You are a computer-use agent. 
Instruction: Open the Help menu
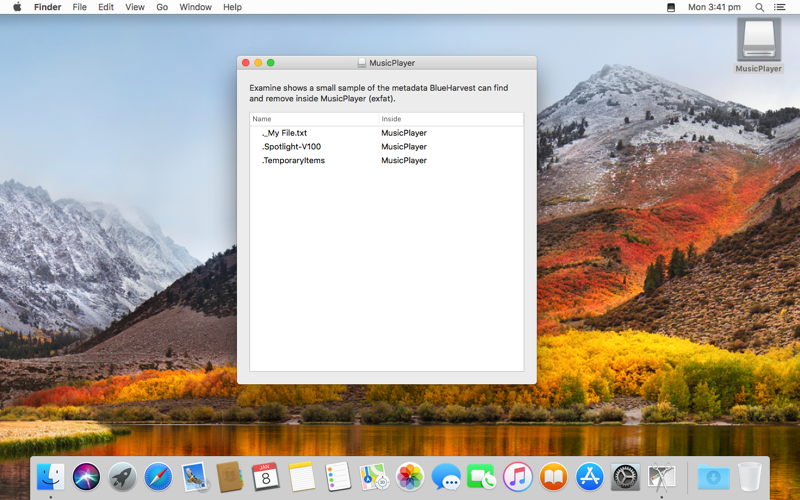[x=232, y=7]
